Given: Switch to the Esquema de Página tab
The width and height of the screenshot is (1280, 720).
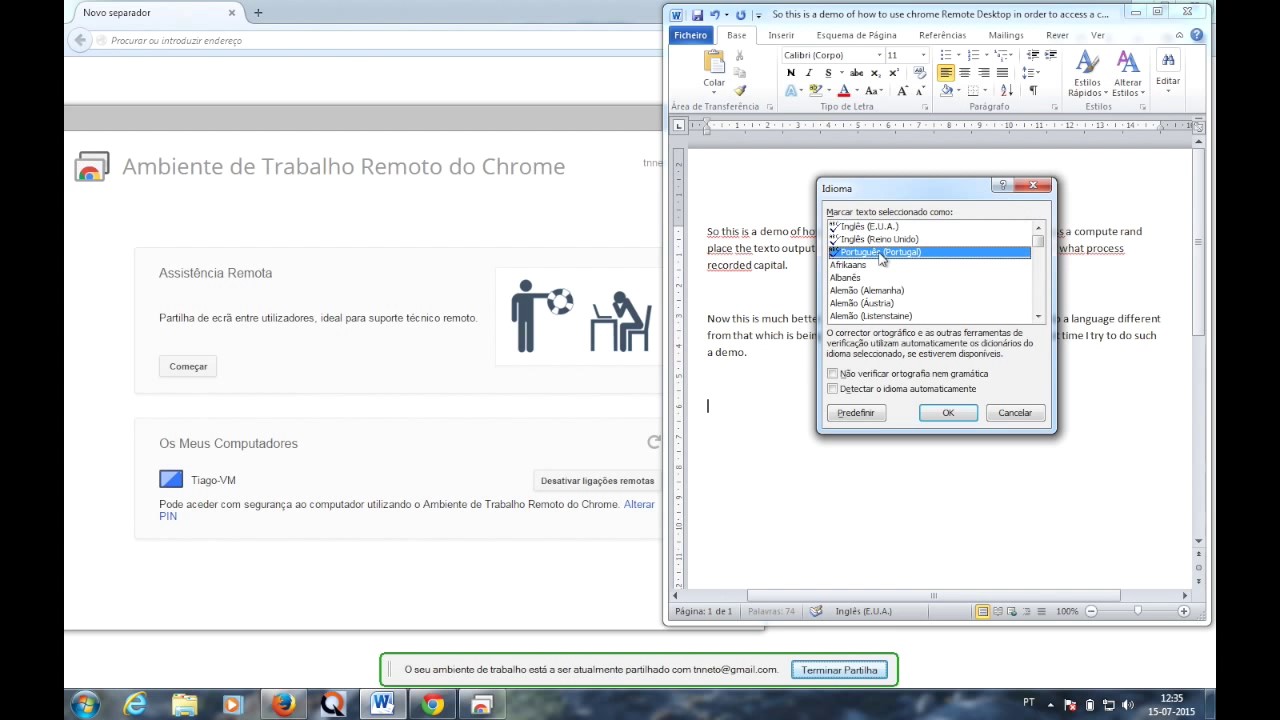Looking at the screenshot, I should [856, 35].
